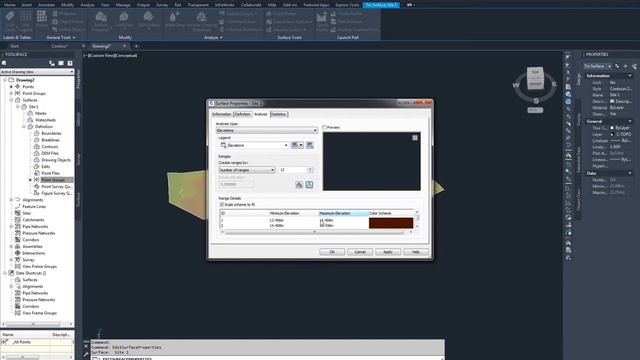Click the Water Drop analysis tool
640x360 pixels.
tap(174, 20)
